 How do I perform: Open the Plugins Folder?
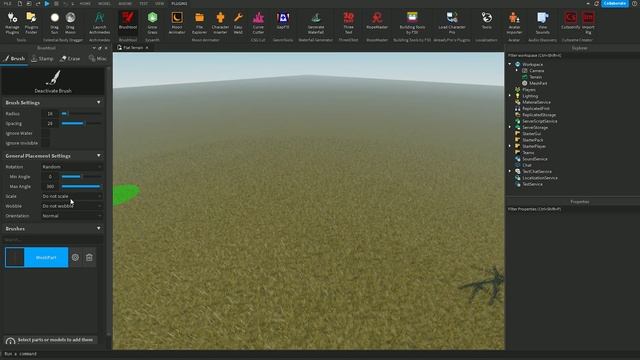(31, 23)
